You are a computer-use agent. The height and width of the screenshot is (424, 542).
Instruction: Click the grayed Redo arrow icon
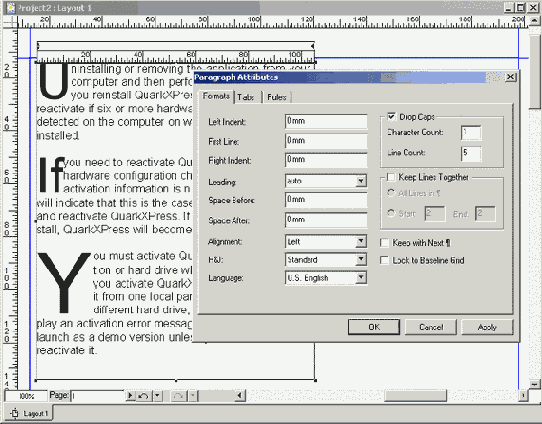[179, 395]
